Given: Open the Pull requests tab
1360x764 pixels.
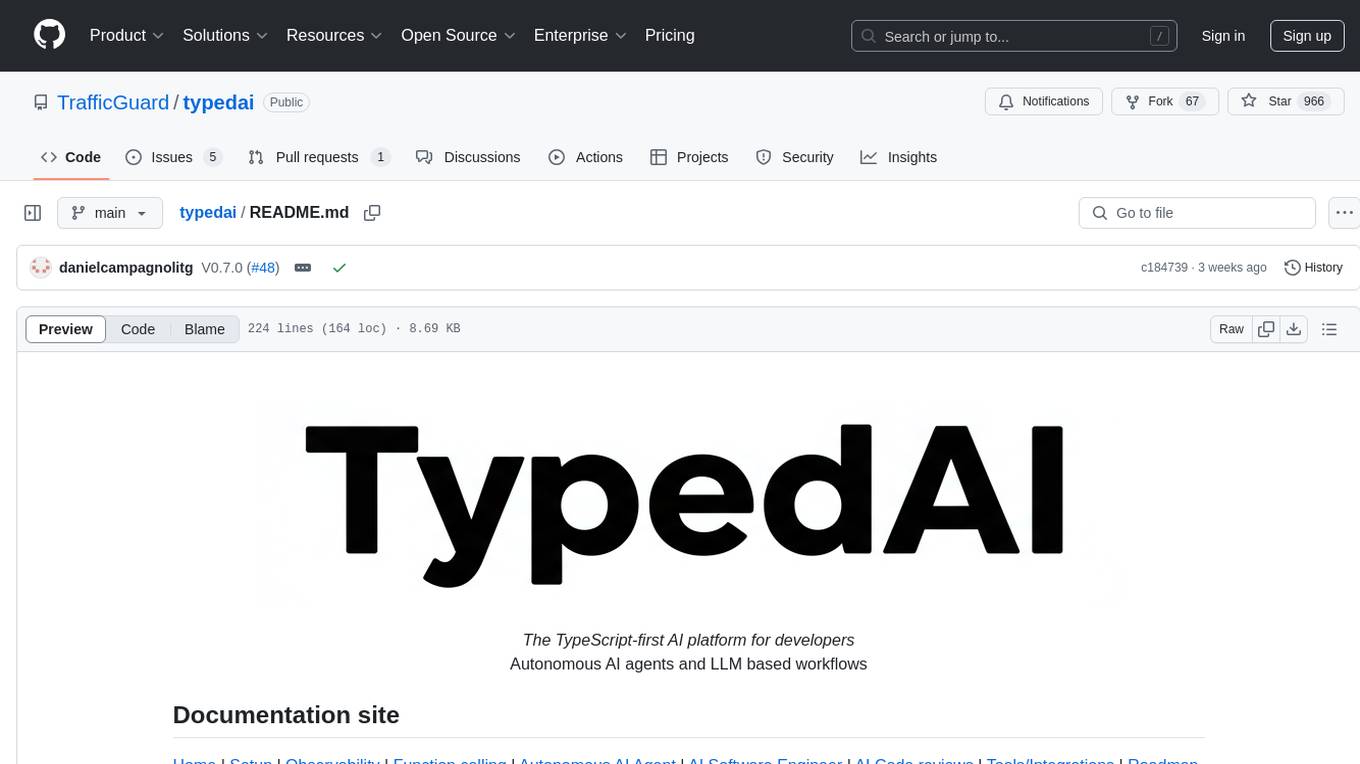Looking at the screenshot, I should [318, 157].
